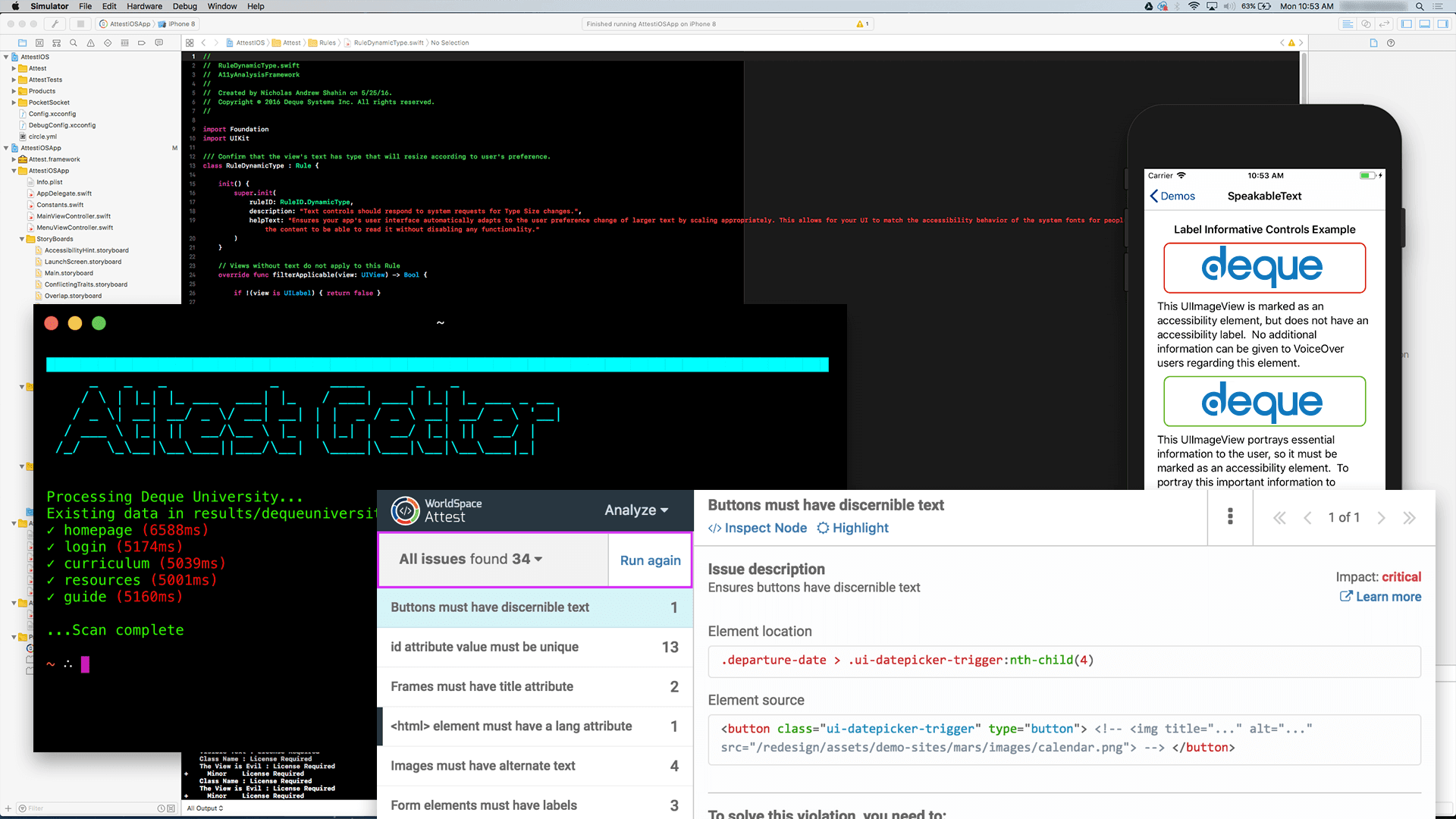This screenshot has width=1456, height=819.
Task: Open the Xcode issue navigator warning icon
Action: pyautogui.click(x=91, y=43)
